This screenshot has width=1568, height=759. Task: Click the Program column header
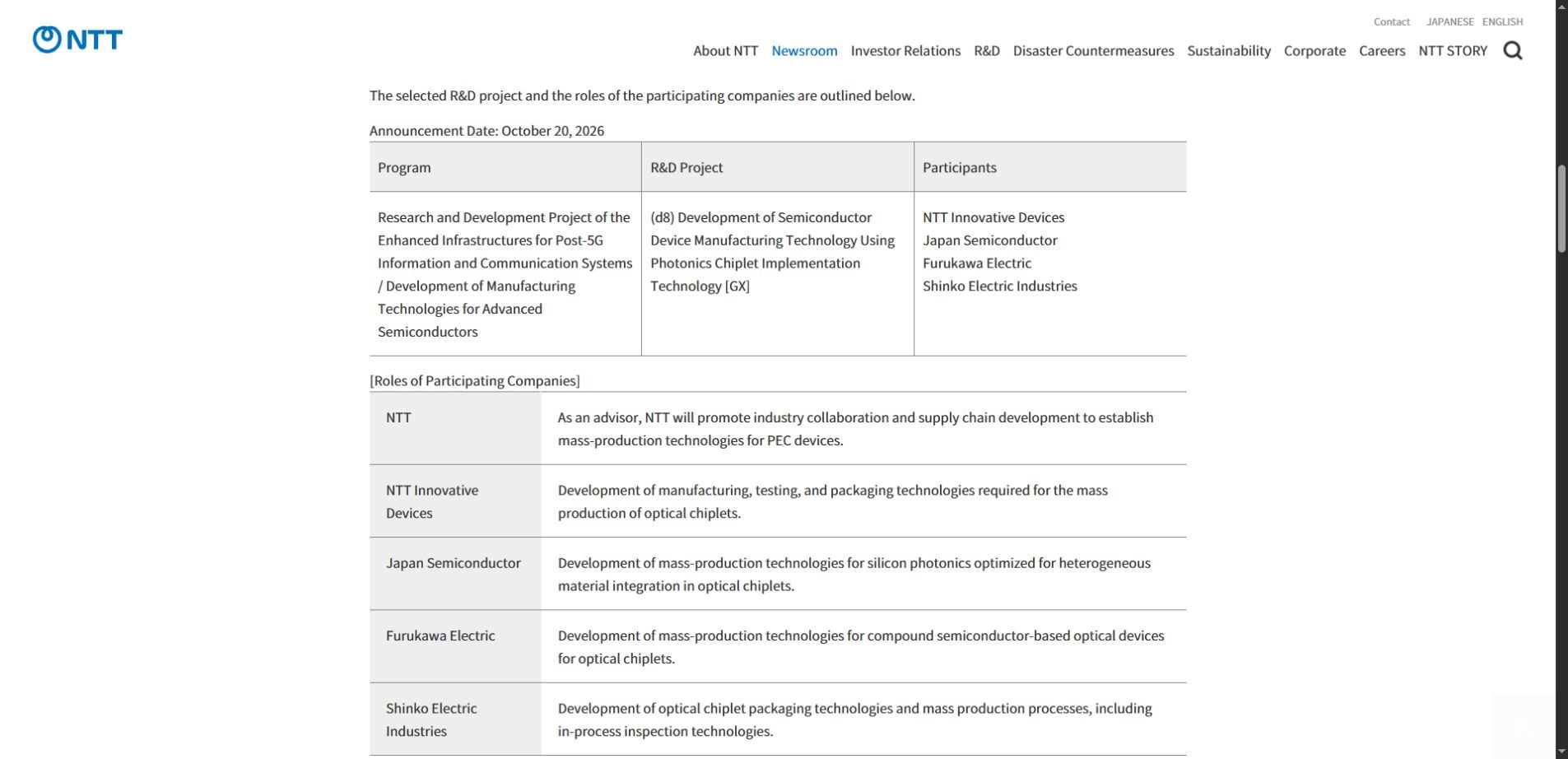coord(505,167)
